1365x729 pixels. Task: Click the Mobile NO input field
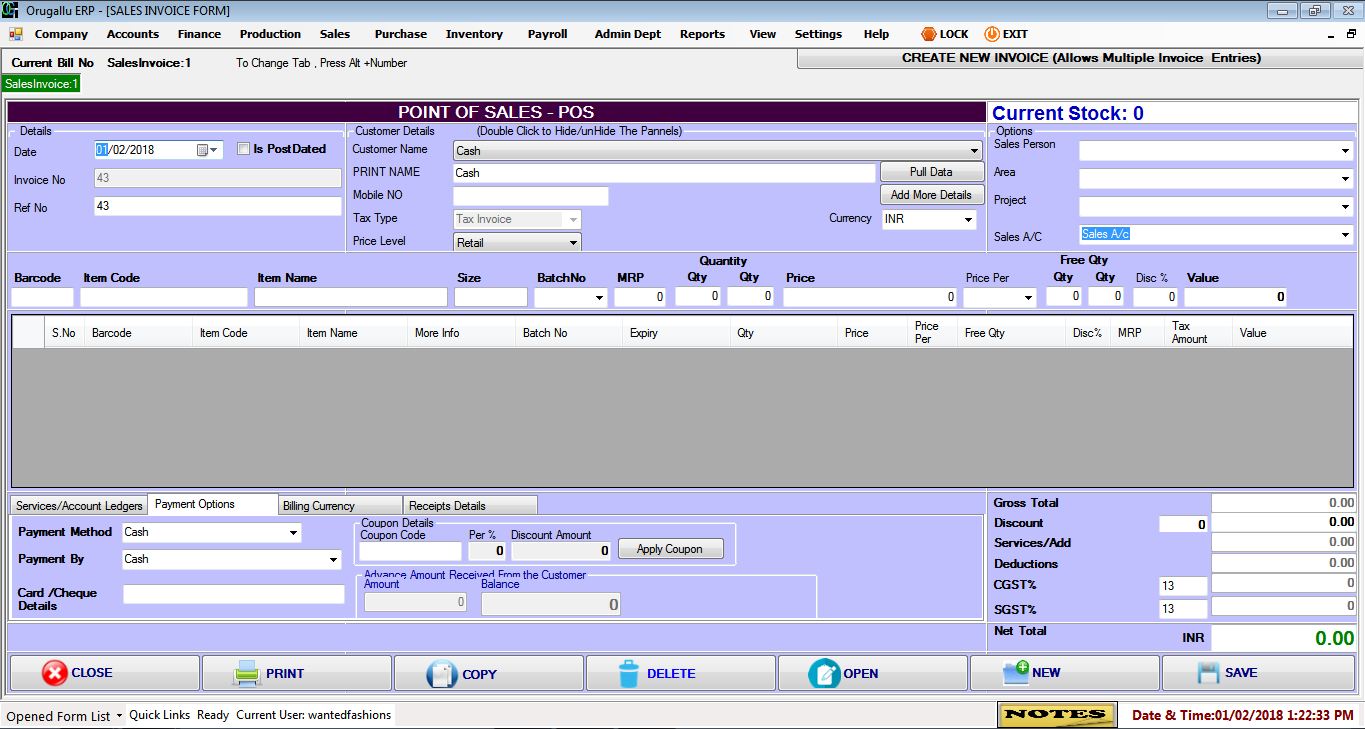point(530,196)
